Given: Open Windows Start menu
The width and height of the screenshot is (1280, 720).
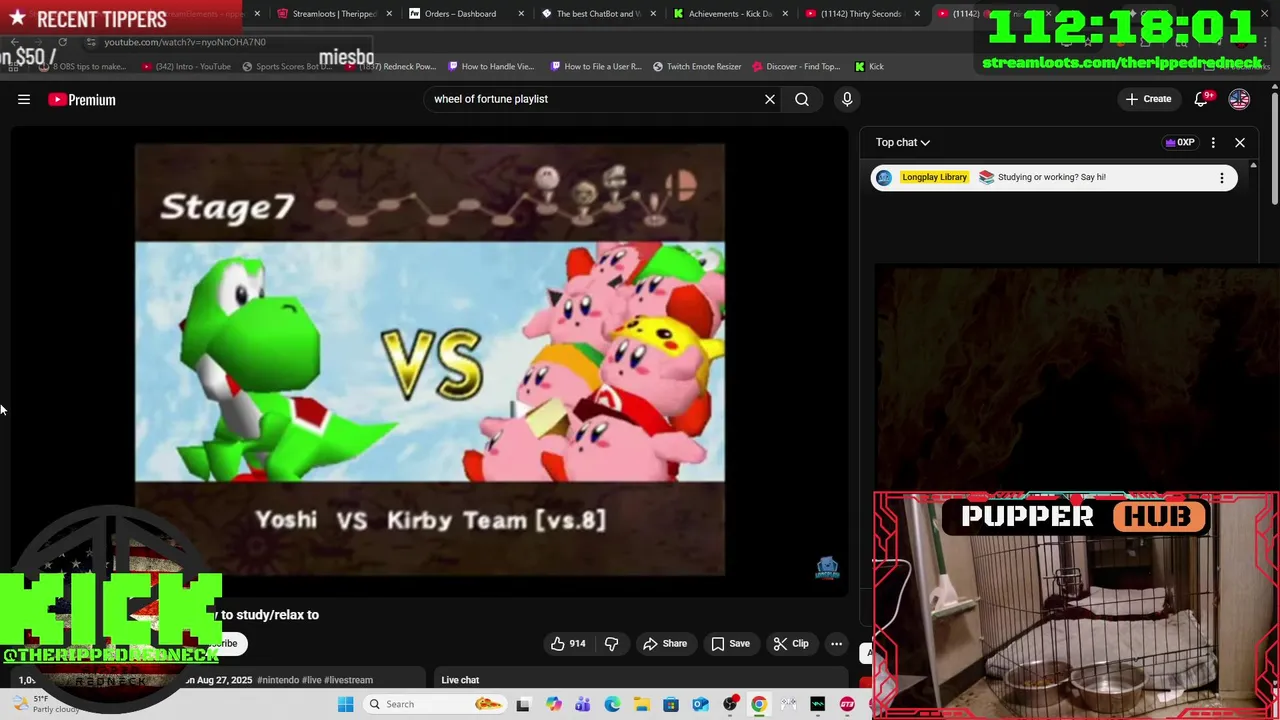Looking at the screenshot, I should point(345,704).
